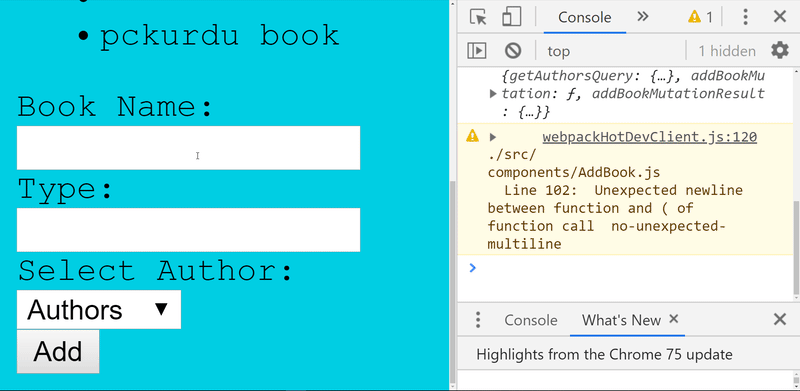The width and height of the screenshot is (800, 391).
Task: Show the console sidebar icon
Action: (x=477, y=51)
